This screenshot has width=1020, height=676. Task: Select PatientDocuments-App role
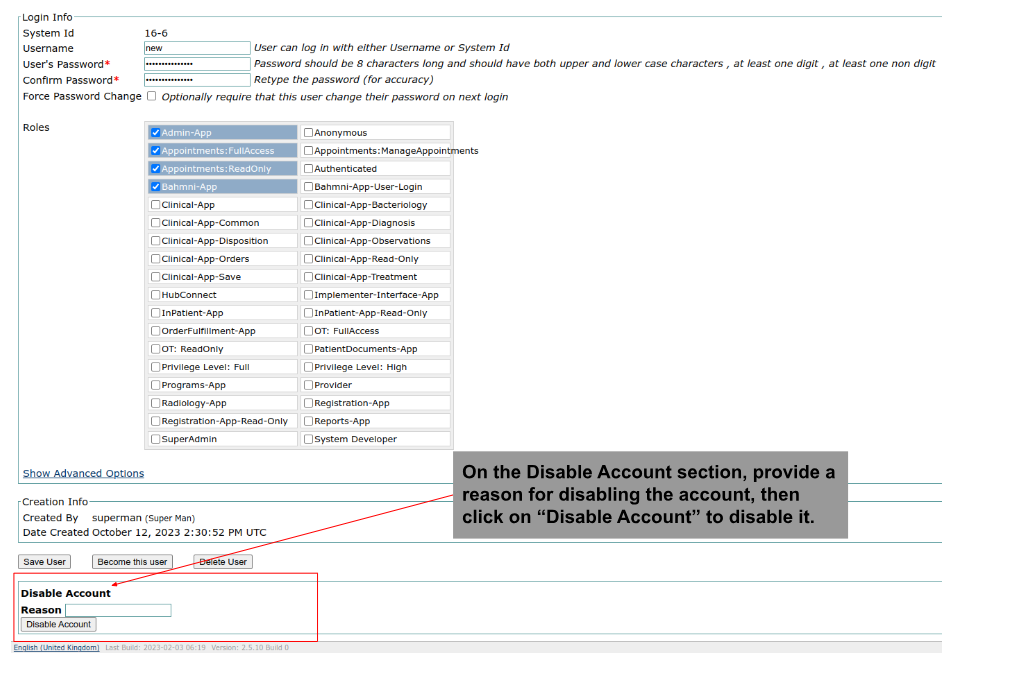pos(308,349)
